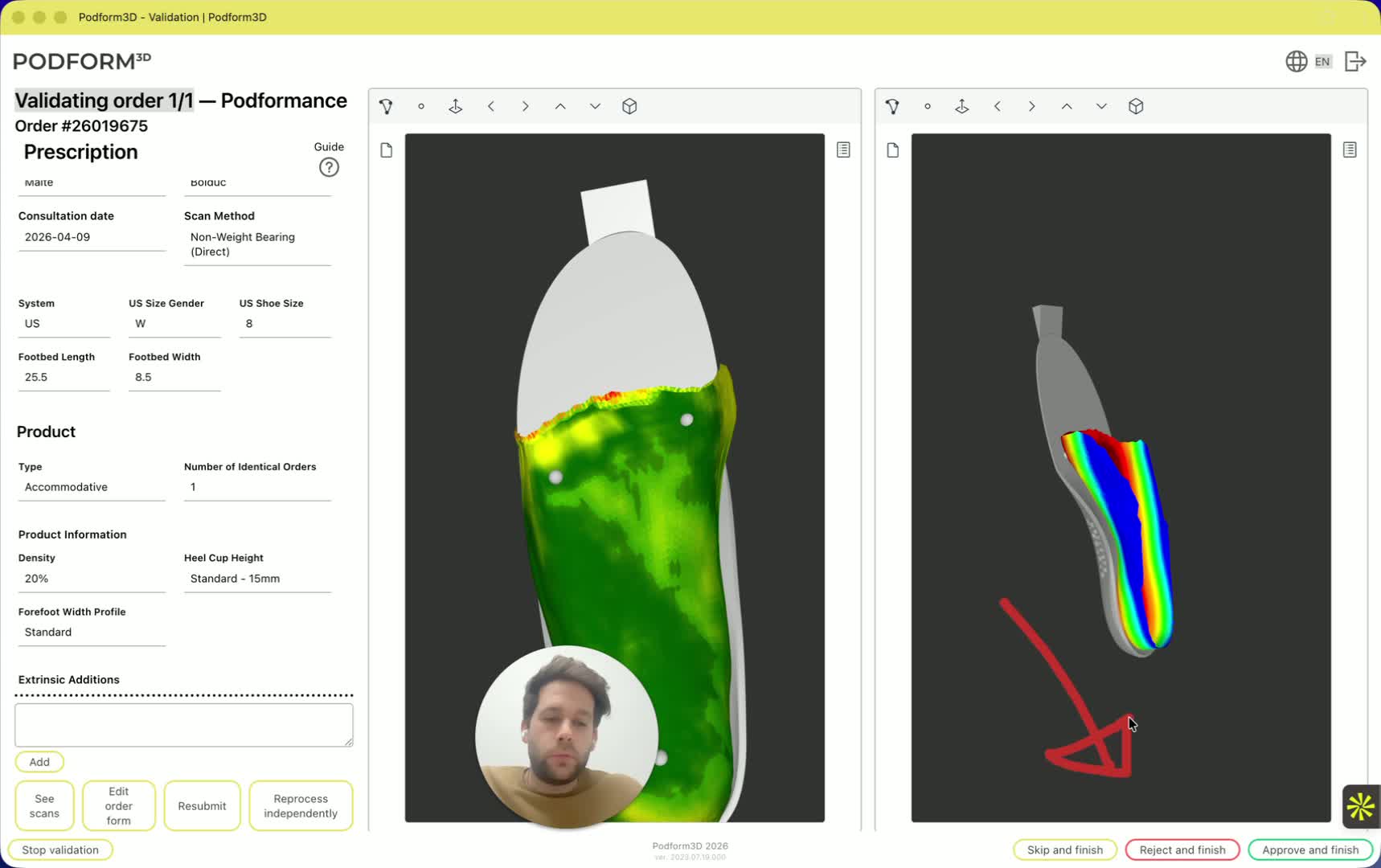
Task: Click the globe language icon
Action: pos(1296,61)
